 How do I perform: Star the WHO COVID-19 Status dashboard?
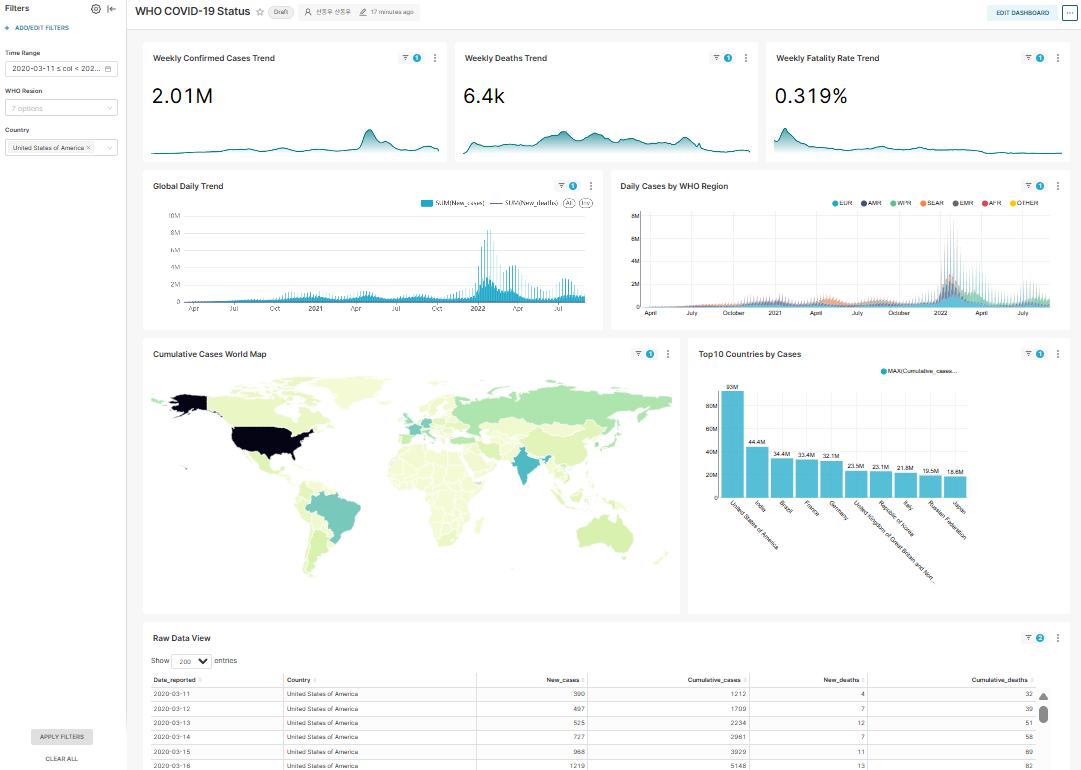click(x=260, y=12)
